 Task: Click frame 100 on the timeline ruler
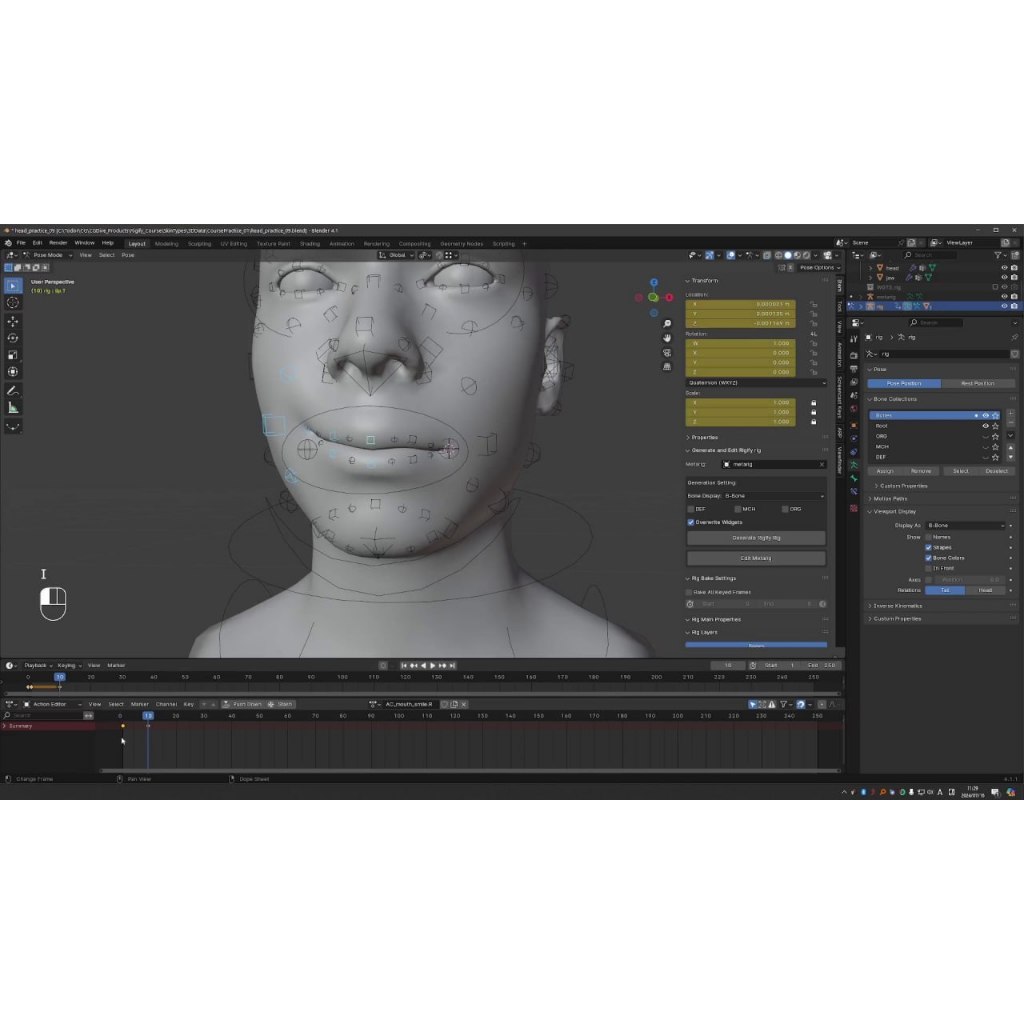pos(342,677)
